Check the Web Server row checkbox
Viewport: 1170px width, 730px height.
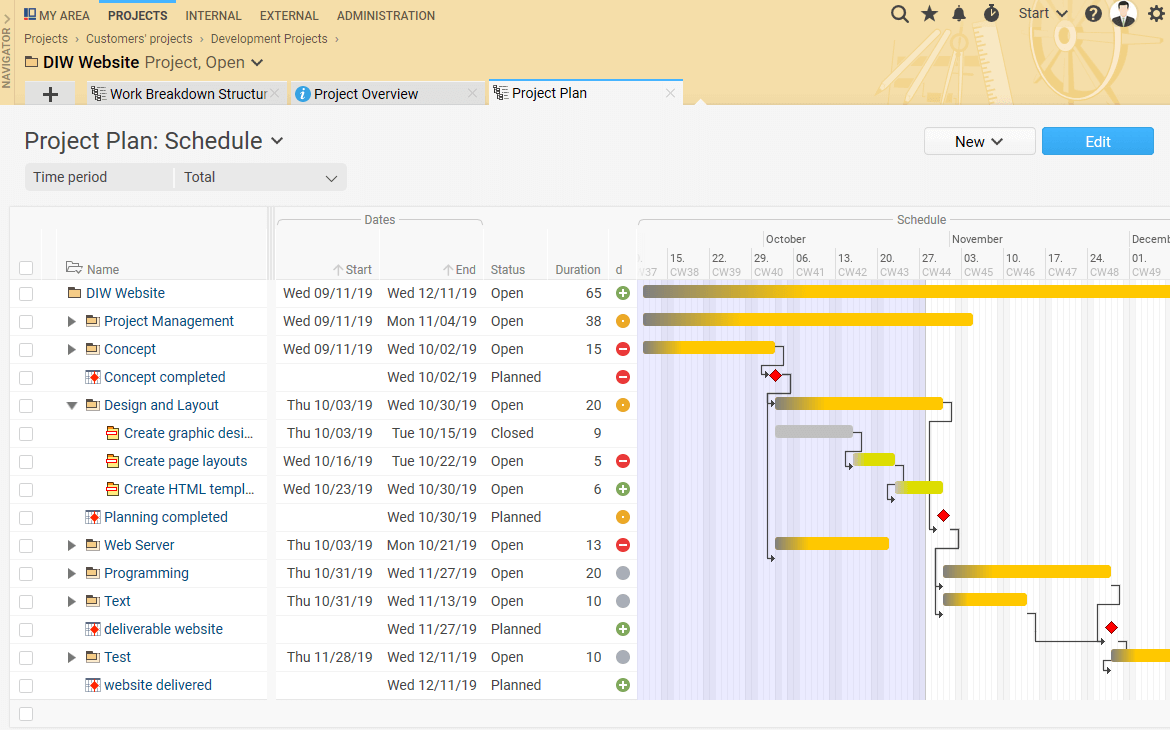coord(26,546)
